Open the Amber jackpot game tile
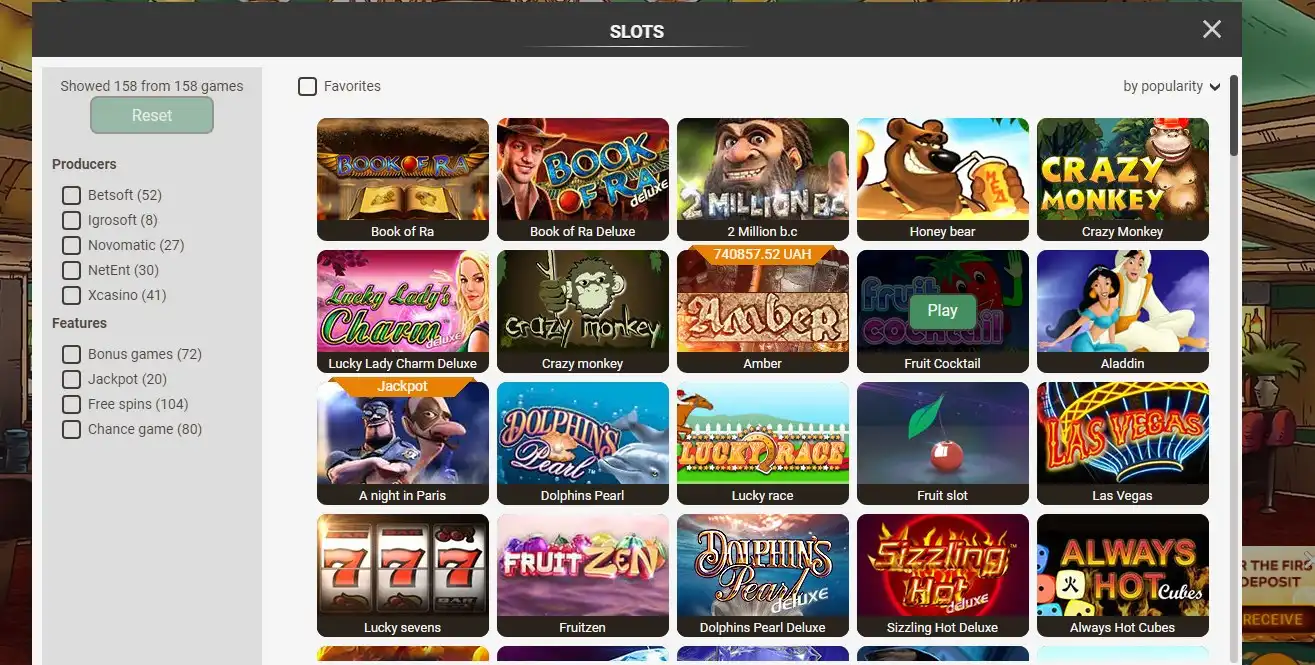 click(x=762, y=311)
